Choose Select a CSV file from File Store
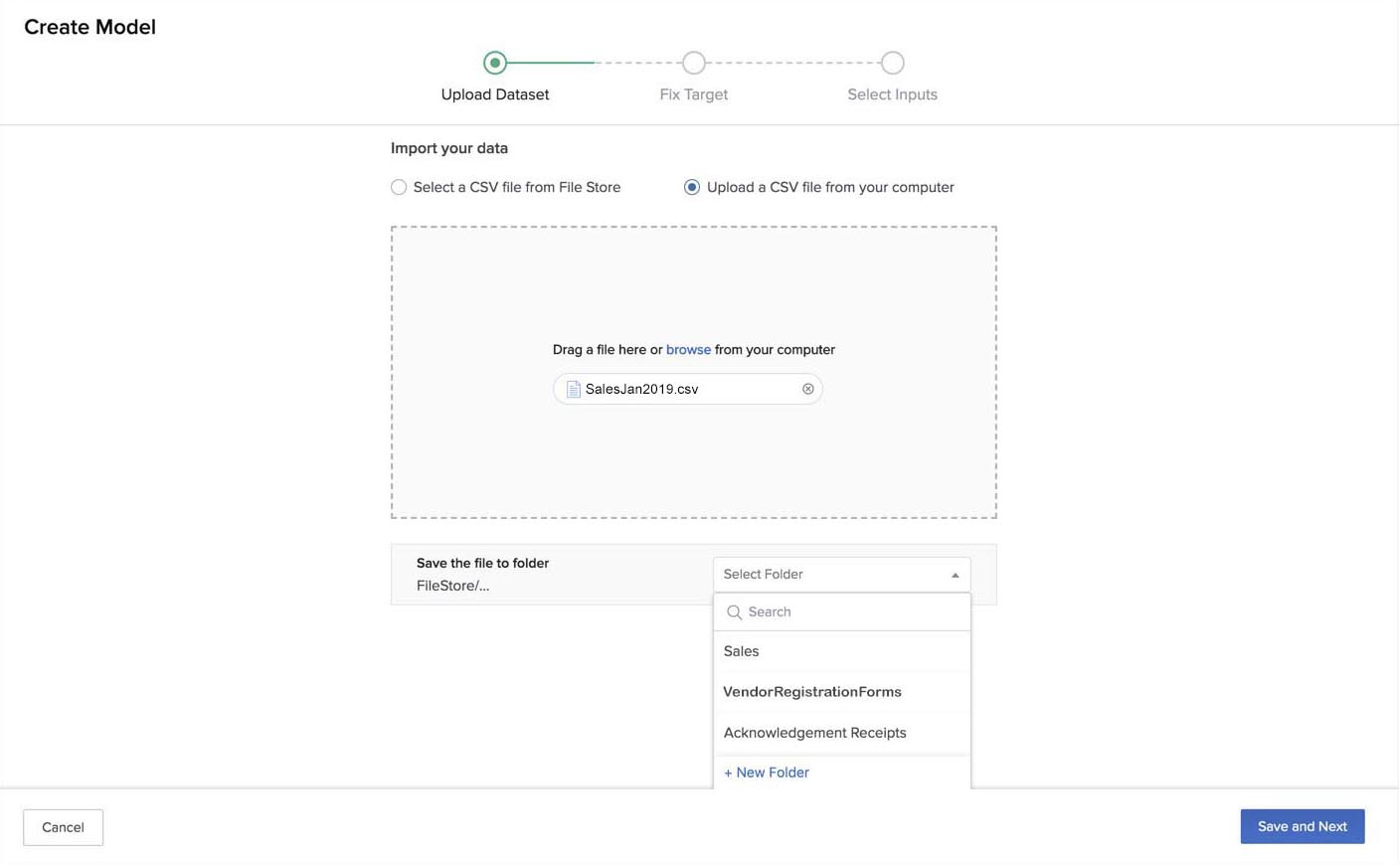The image size is (1400, 865). pos(399,187)
